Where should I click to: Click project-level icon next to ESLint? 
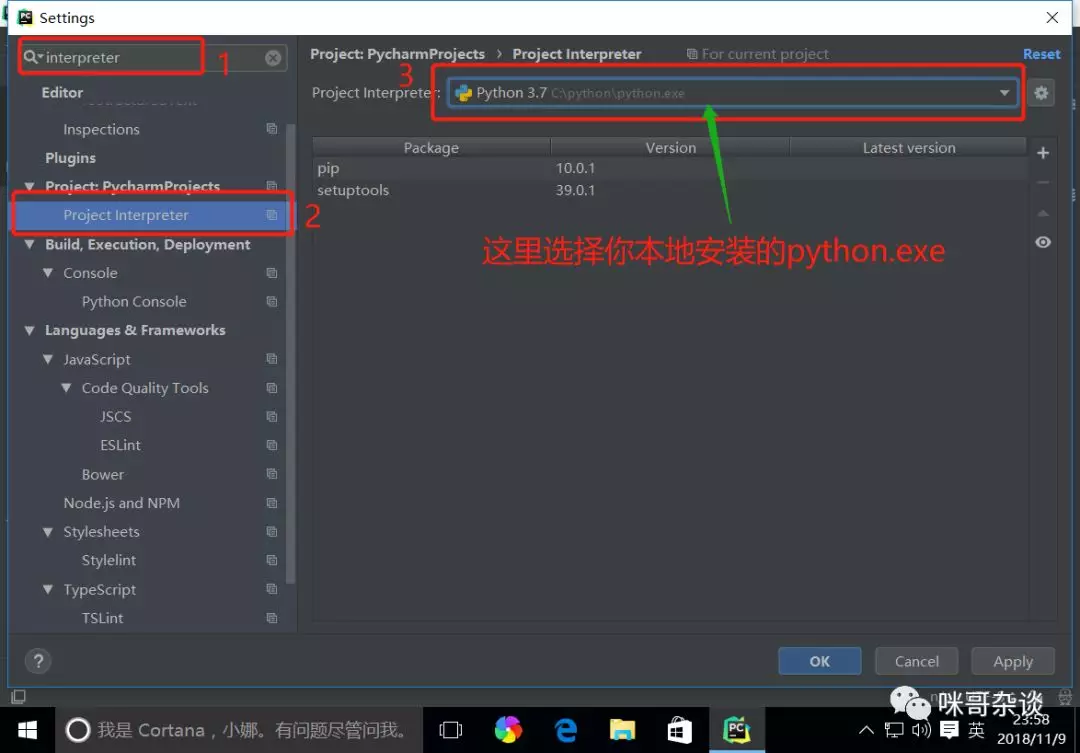tap(271, 445)
